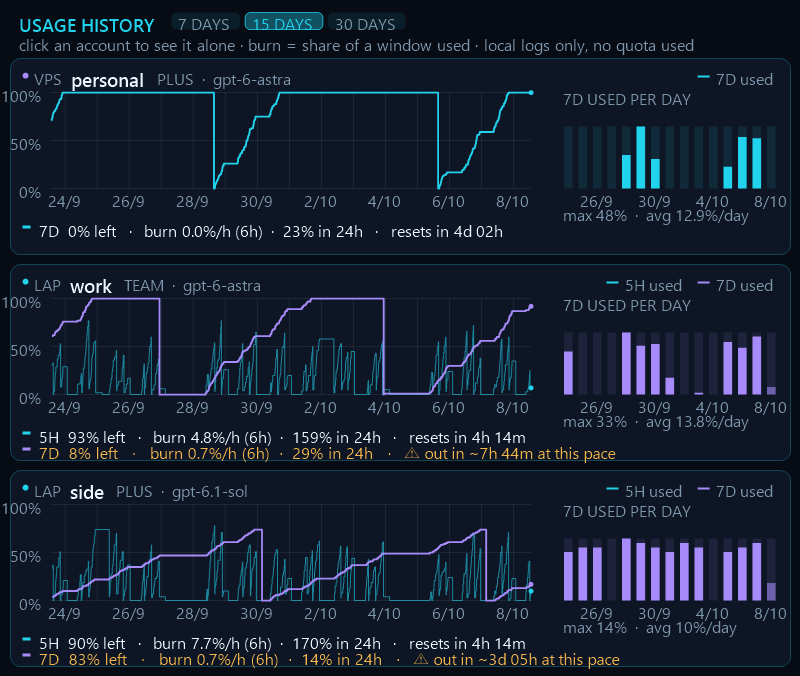Click 'out in ~7h 44m at this pace'
Image resolution: width=800 pixels, height=676 pixels.
click(x=520, y=454)
